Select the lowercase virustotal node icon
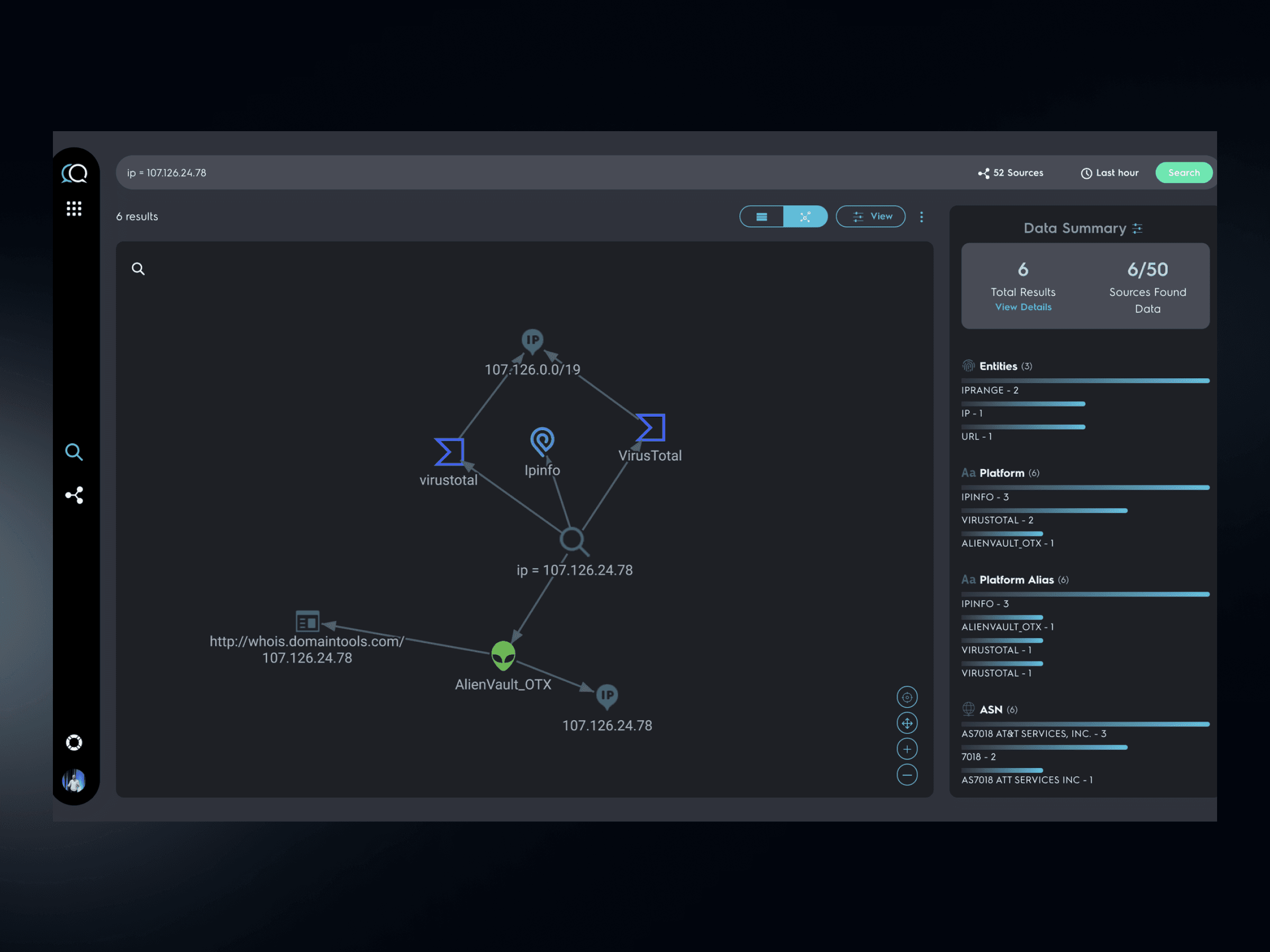Image resolution: width=1270 pixels, height=952 pixels. pyautogui.click(x=449, y=452)
